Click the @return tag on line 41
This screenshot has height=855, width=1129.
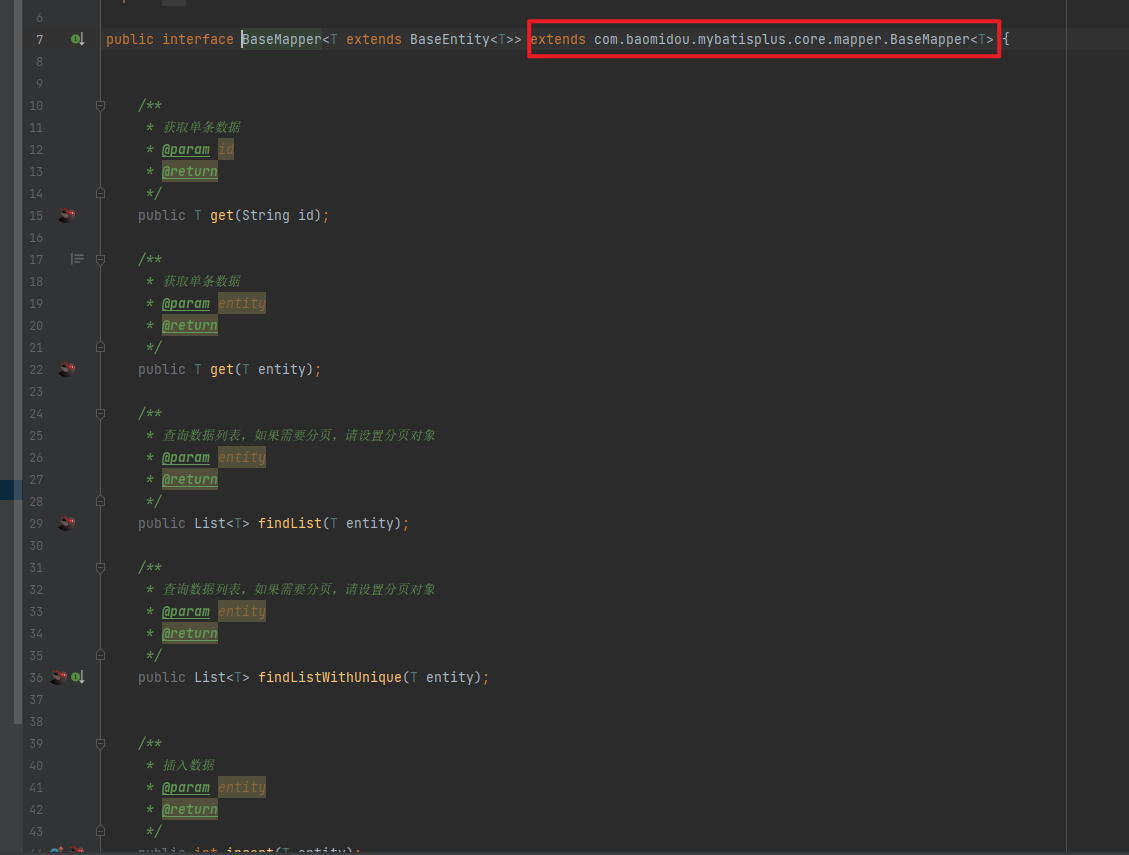click(x=189, y=809)
